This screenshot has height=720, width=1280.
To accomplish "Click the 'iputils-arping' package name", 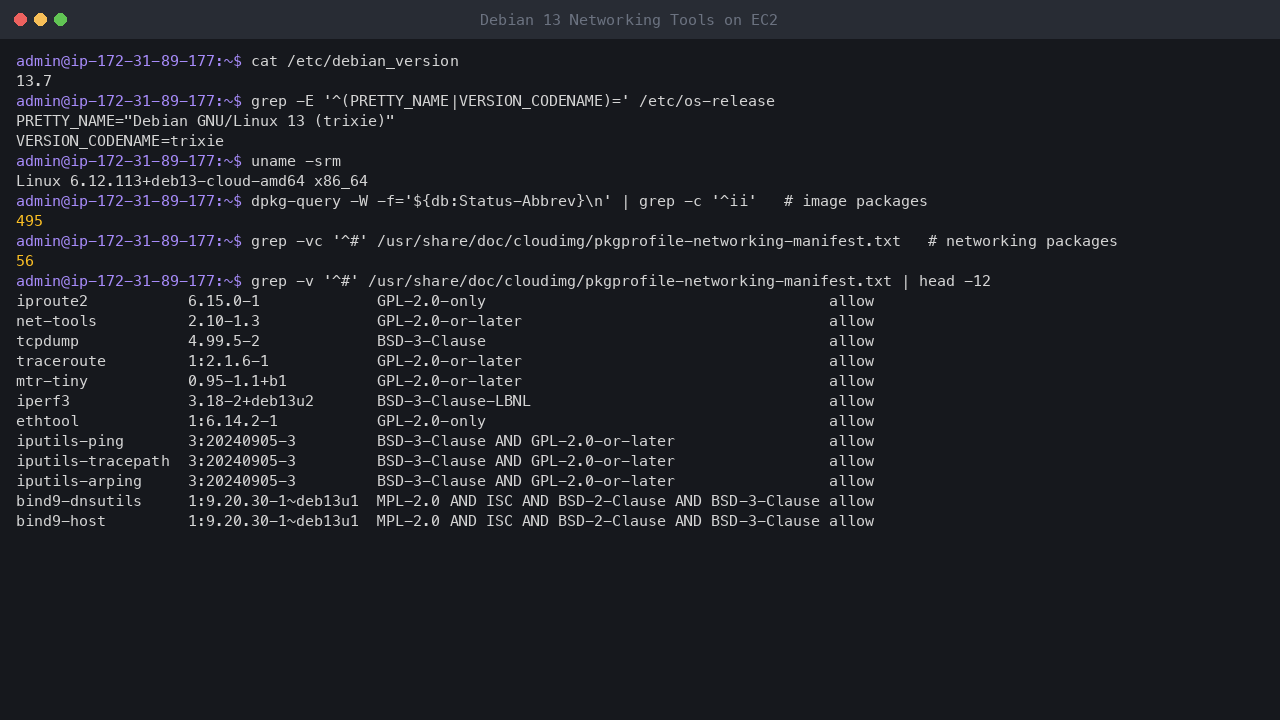I will 79,481.
